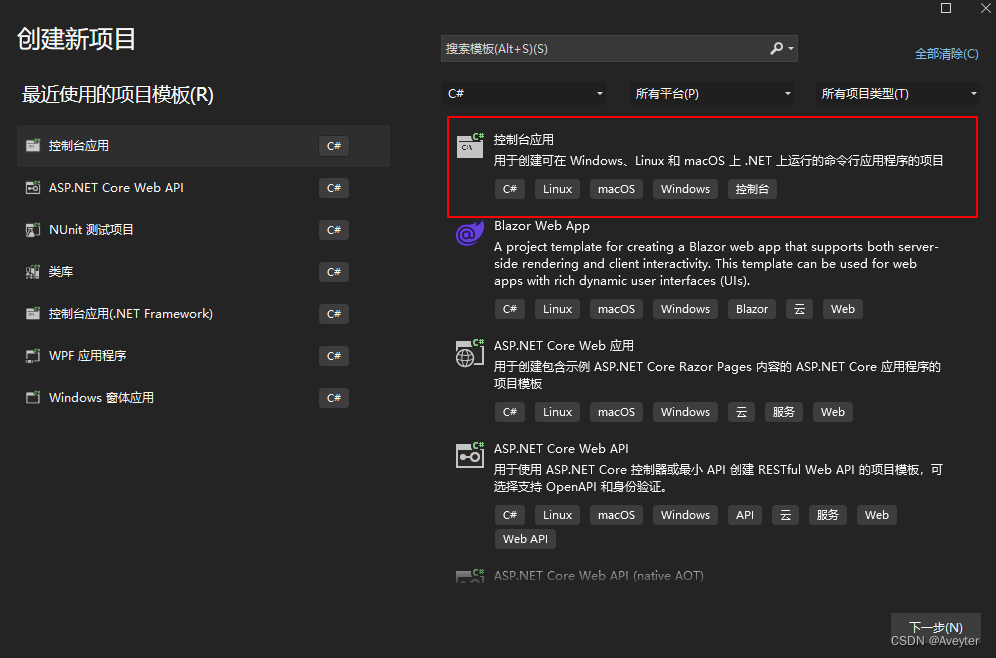Click the 控制台 tag under 控制台应用
Image resolution: width=996 pixels, height=658 pixels.
tap(752, 189)
